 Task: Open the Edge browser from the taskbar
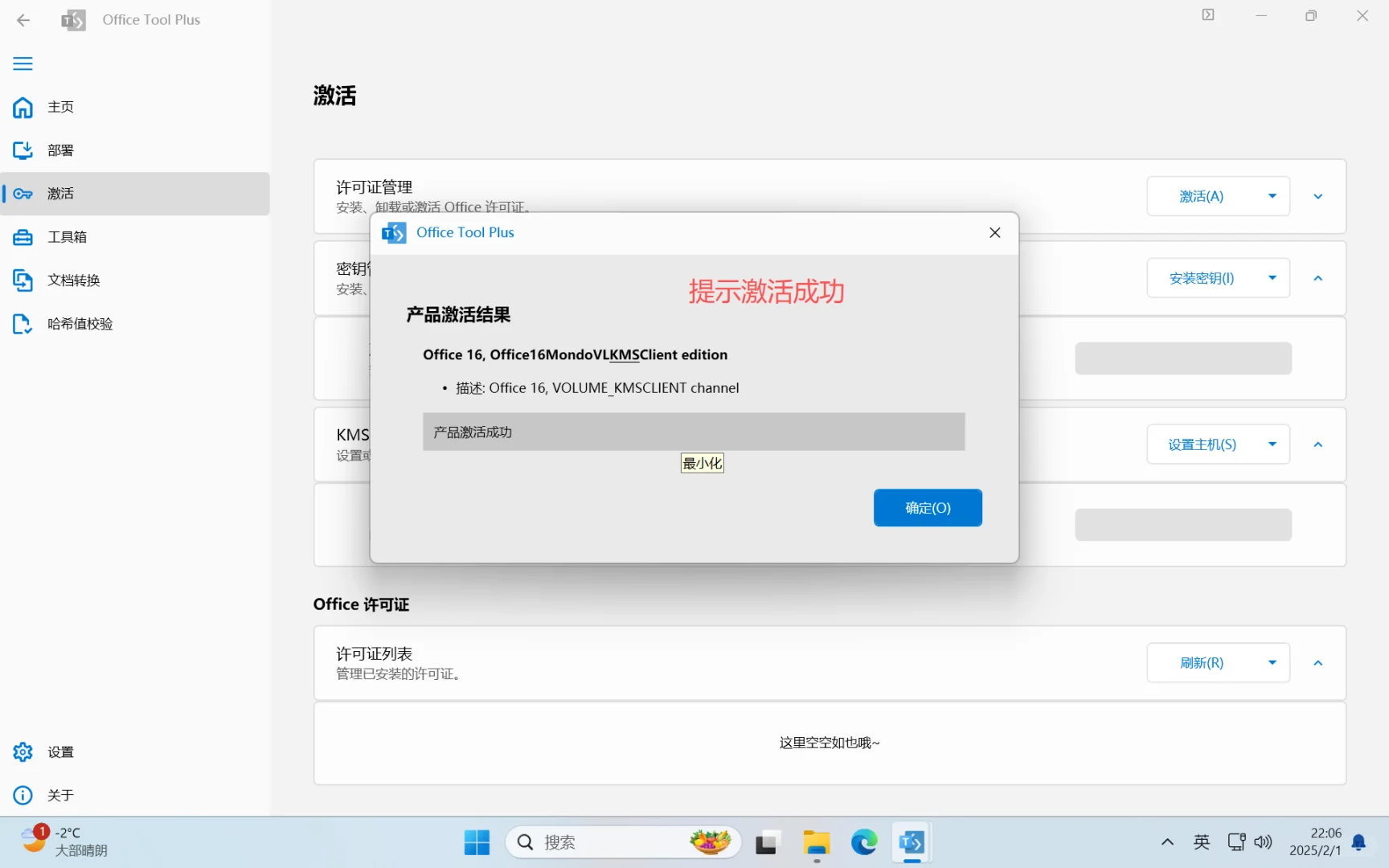point(863,842)
